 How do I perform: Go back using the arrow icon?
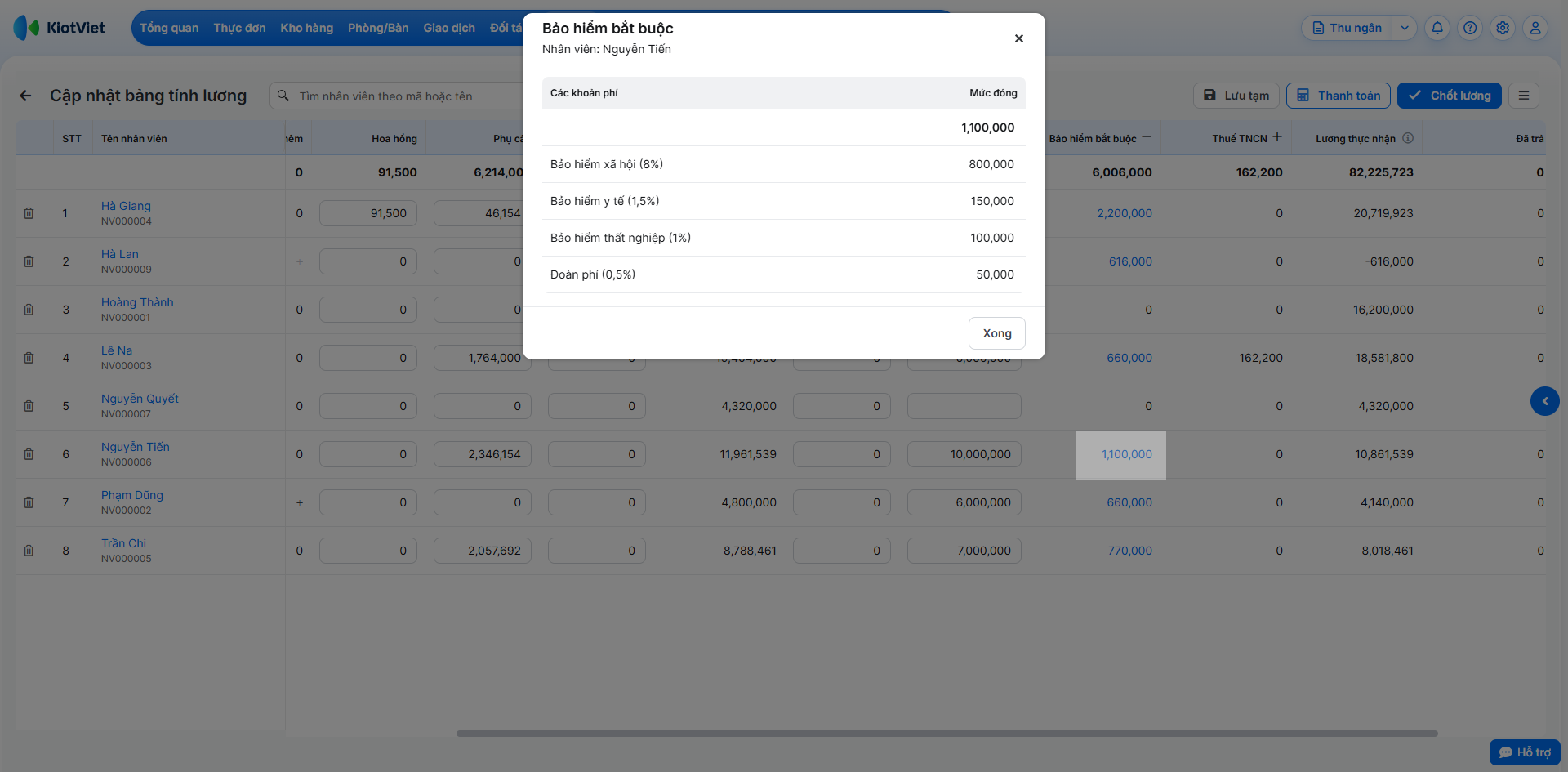[x=25, y=96]
